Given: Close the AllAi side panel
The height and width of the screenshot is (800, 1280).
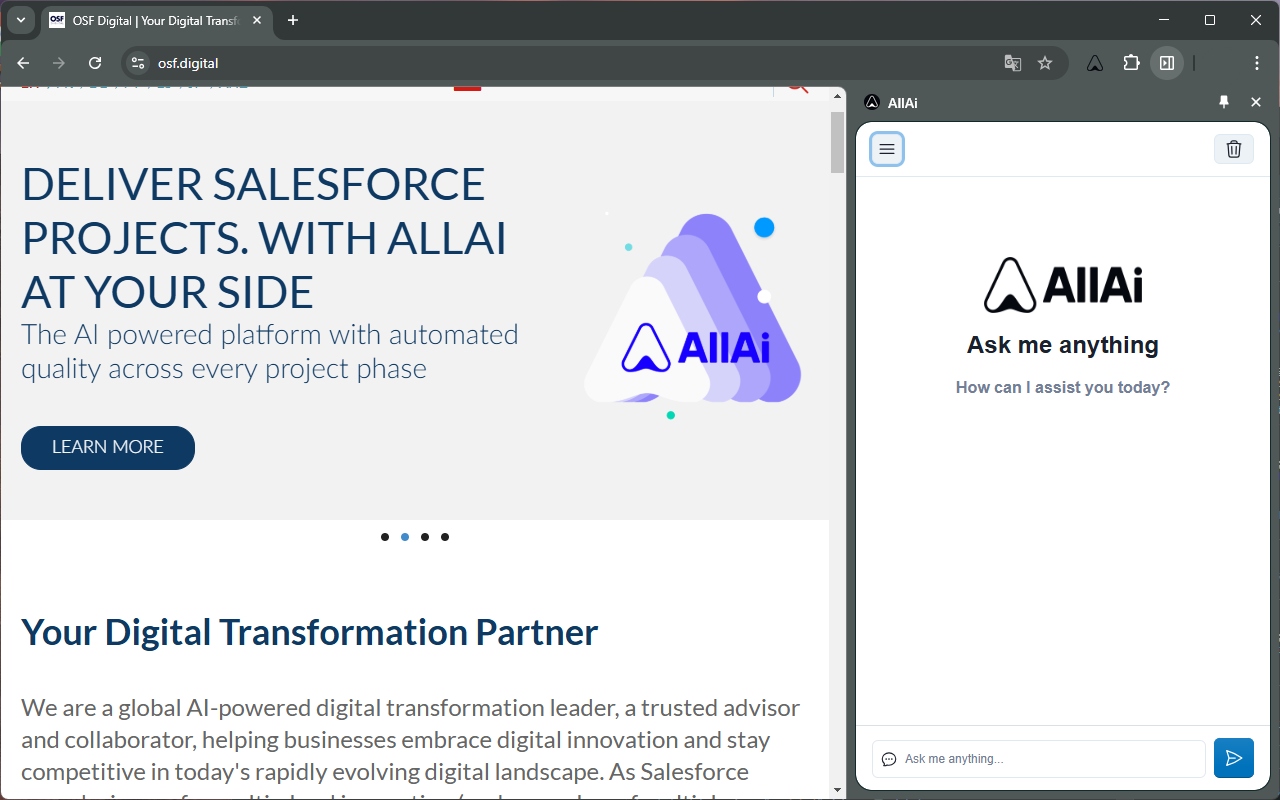Looking at the screenshot, I should 1256,102.
